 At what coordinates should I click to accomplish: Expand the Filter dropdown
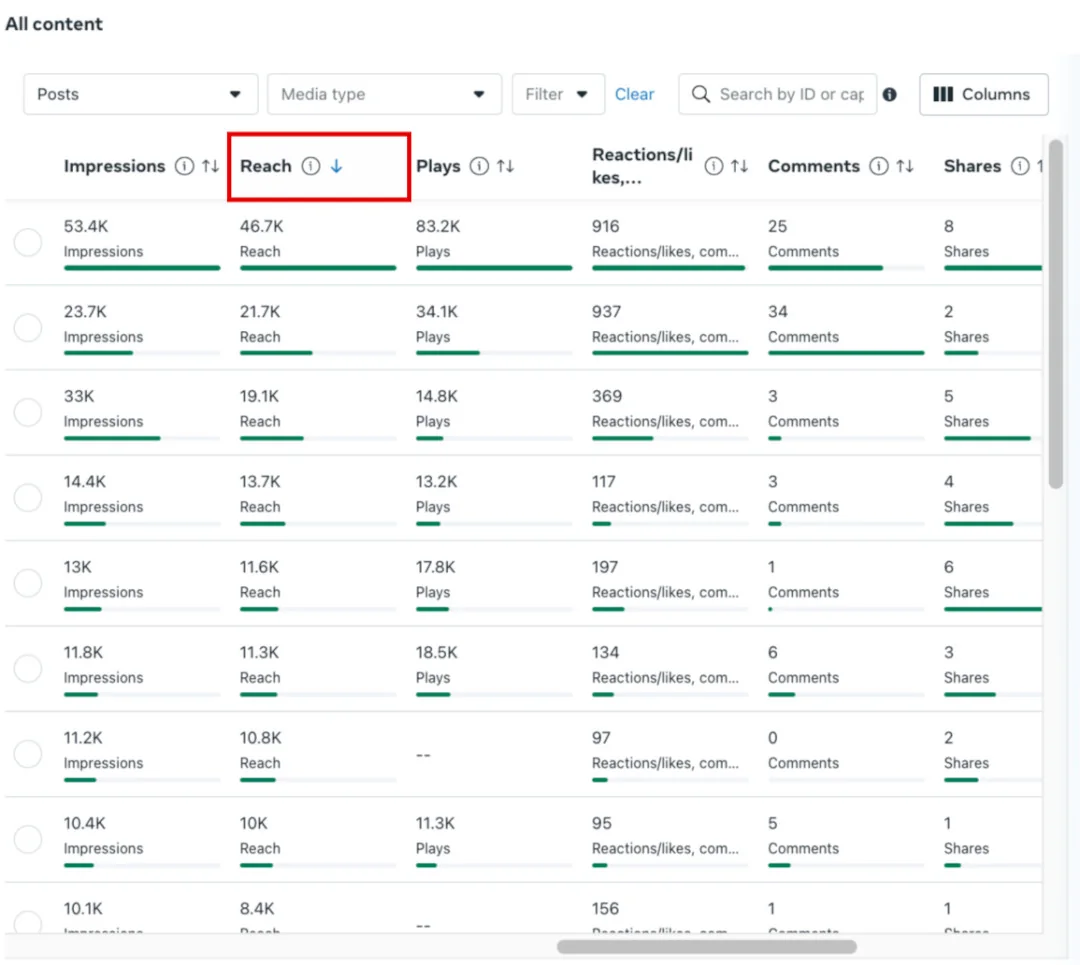tap(558, 94)
